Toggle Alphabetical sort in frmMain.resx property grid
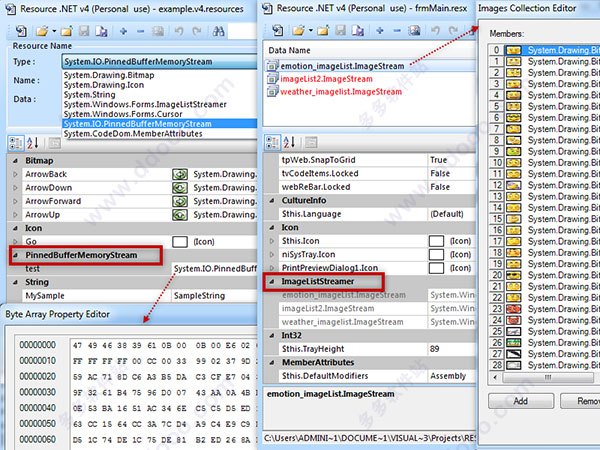The image size is (600, 450). point(289,142)
